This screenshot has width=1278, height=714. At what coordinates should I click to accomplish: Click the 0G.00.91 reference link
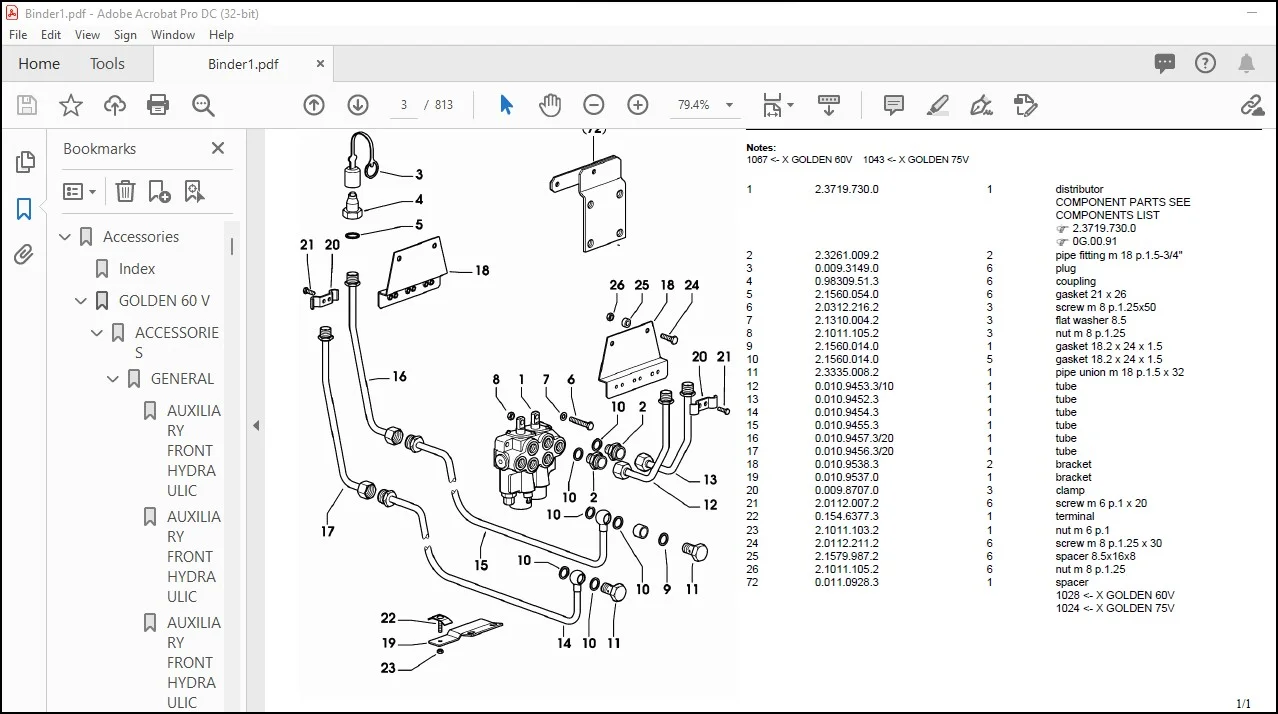click(x=1094, y=241)
